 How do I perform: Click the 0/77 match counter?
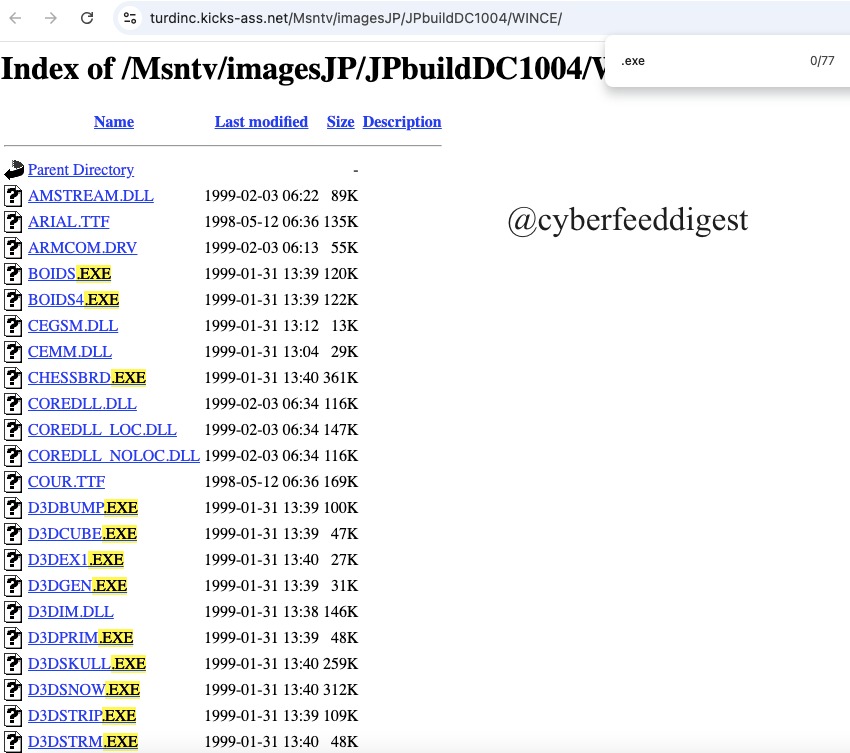pos(822,61)
